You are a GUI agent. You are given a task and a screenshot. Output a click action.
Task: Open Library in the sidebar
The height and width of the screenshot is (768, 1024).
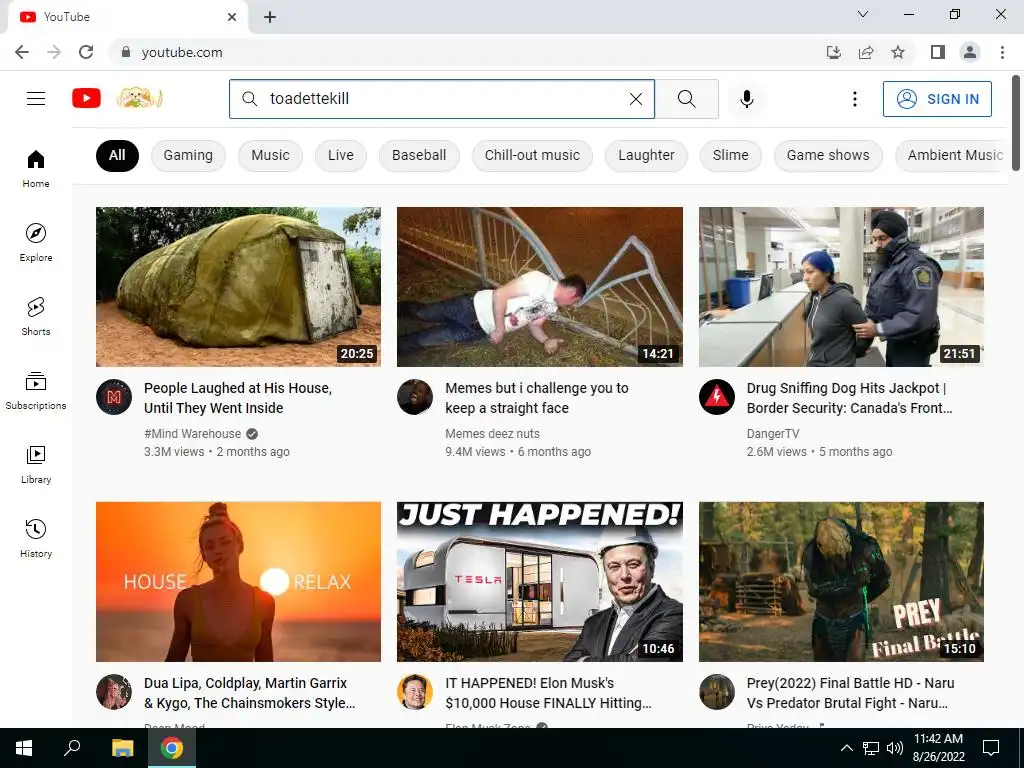[x=36, y=464]
